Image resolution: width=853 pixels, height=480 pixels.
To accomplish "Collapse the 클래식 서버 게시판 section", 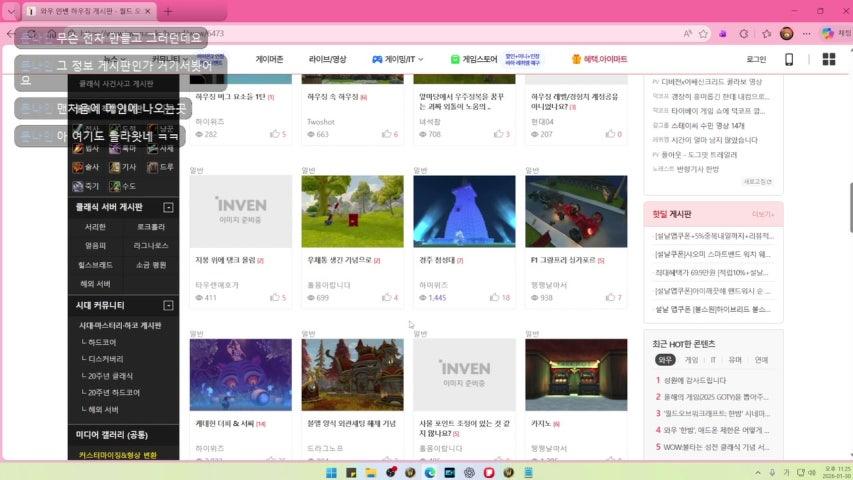I will tap(168, 207).
